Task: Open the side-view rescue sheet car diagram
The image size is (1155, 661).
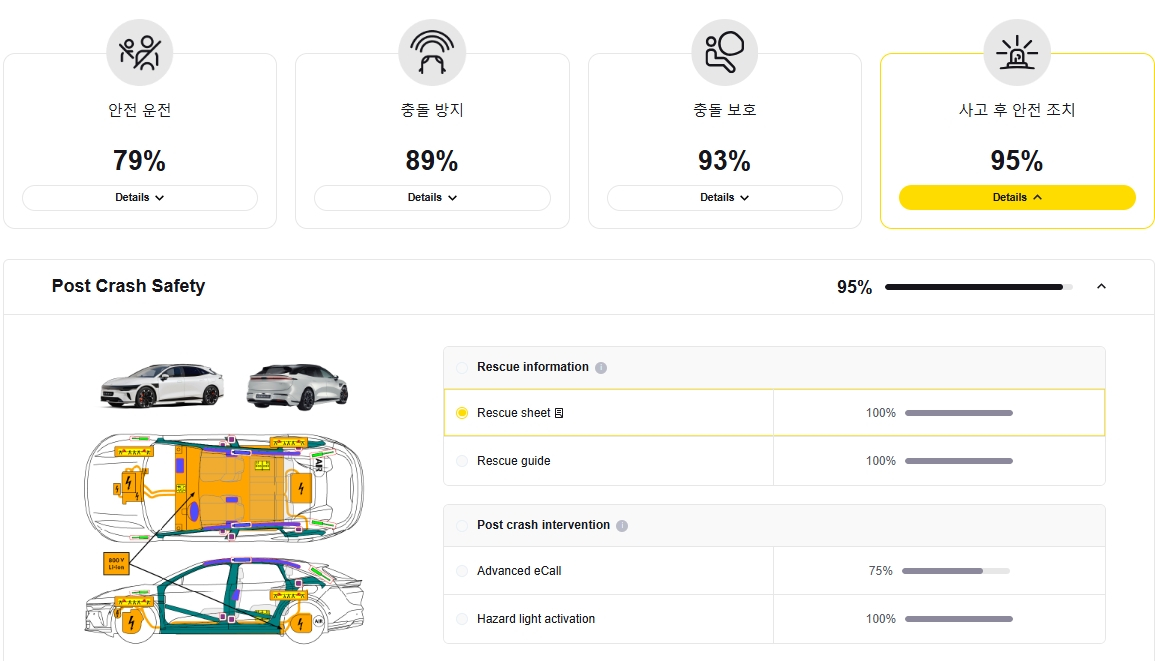Action: [225, 601]
